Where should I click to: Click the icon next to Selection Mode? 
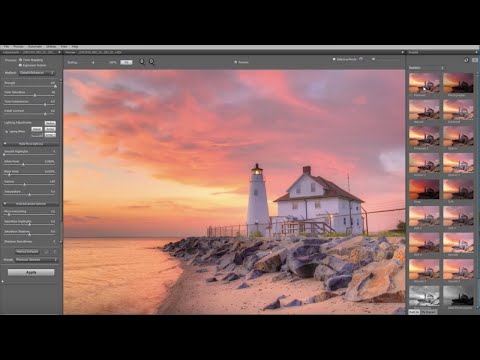click(361, 59)
